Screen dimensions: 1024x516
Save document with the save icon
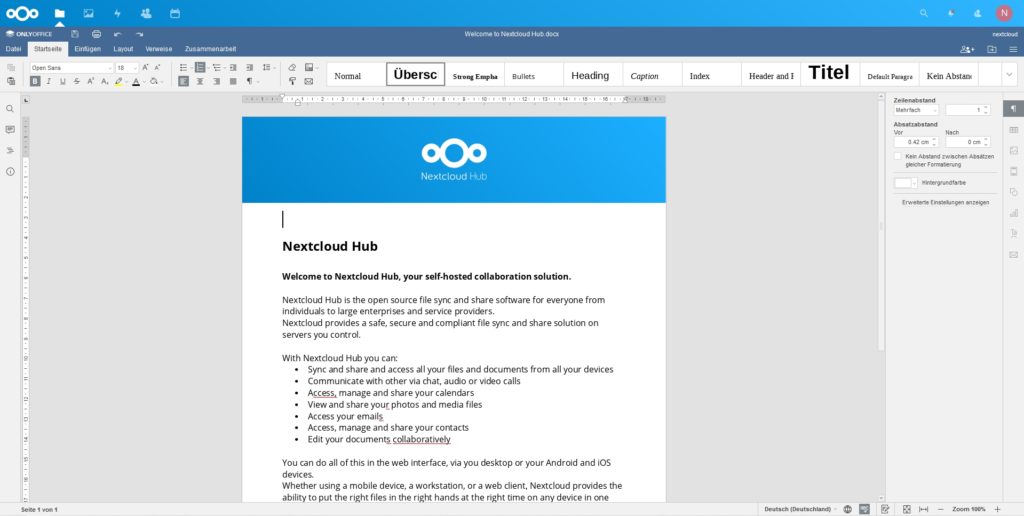click(75, 34)
